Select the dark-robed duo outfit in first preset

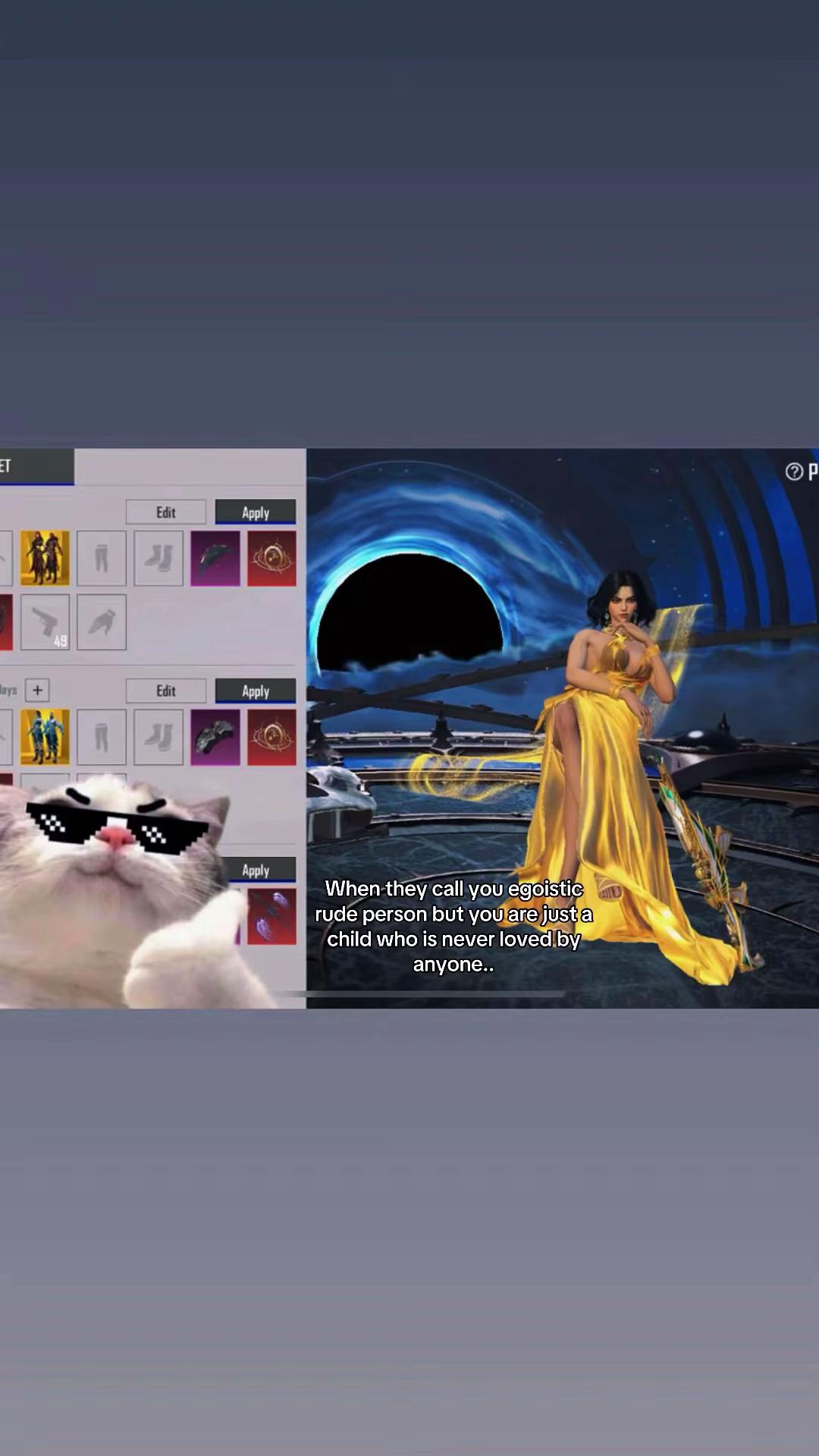point(45,558)
